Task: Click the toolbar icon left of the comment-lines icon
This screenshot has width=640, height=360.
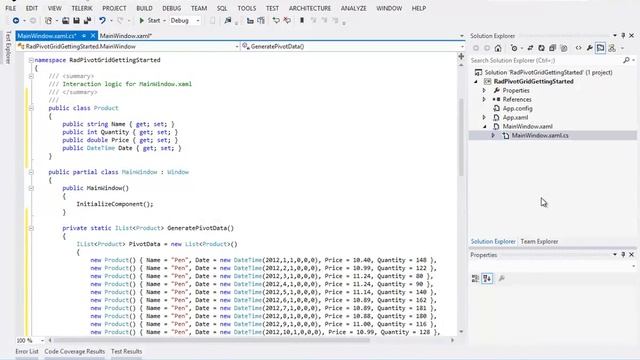Action: pyautogui.click(x=261, y=20)
